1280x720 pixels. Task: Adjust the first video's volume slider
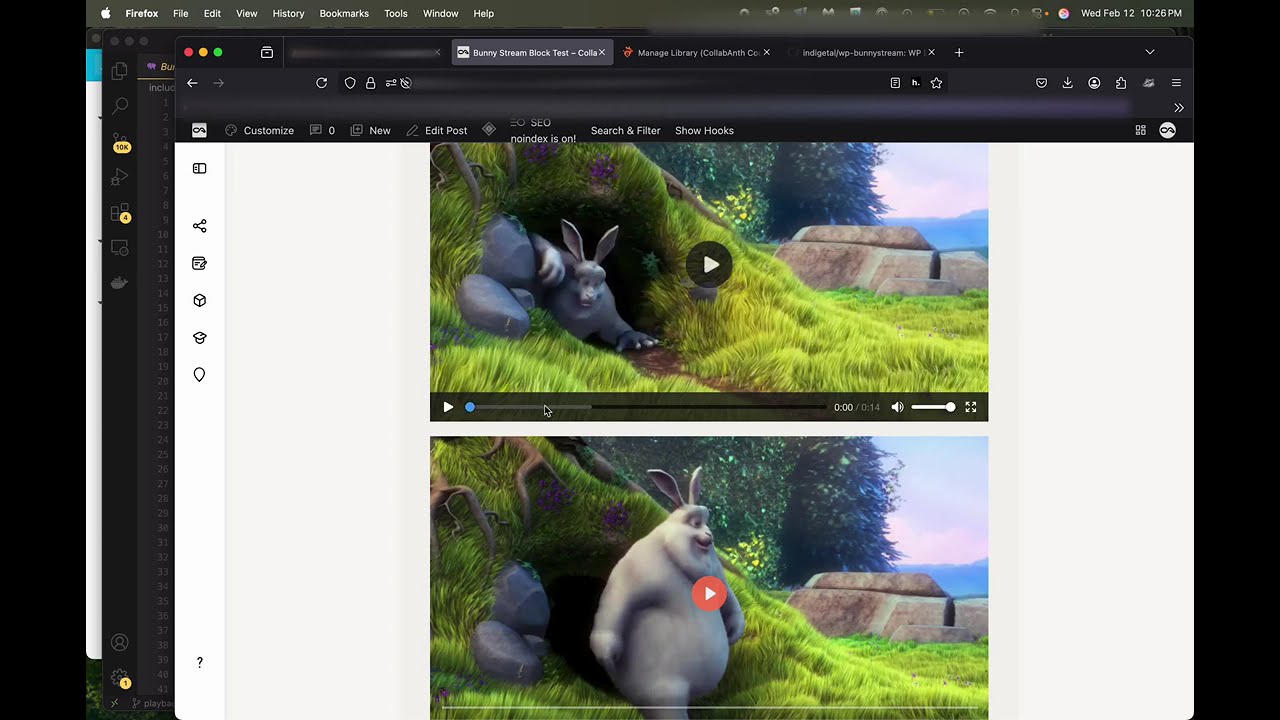933,407
